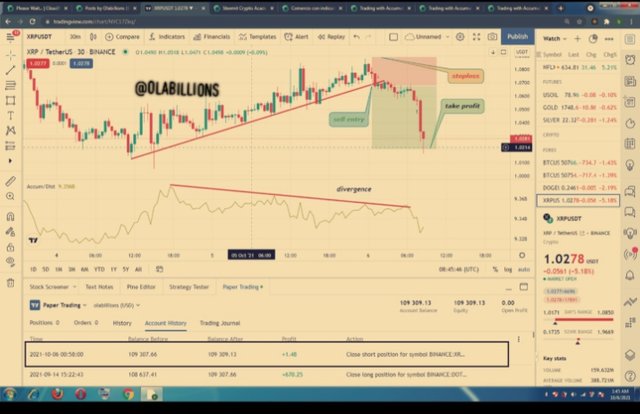Select the crosshair cursor tool

point(11,54)
